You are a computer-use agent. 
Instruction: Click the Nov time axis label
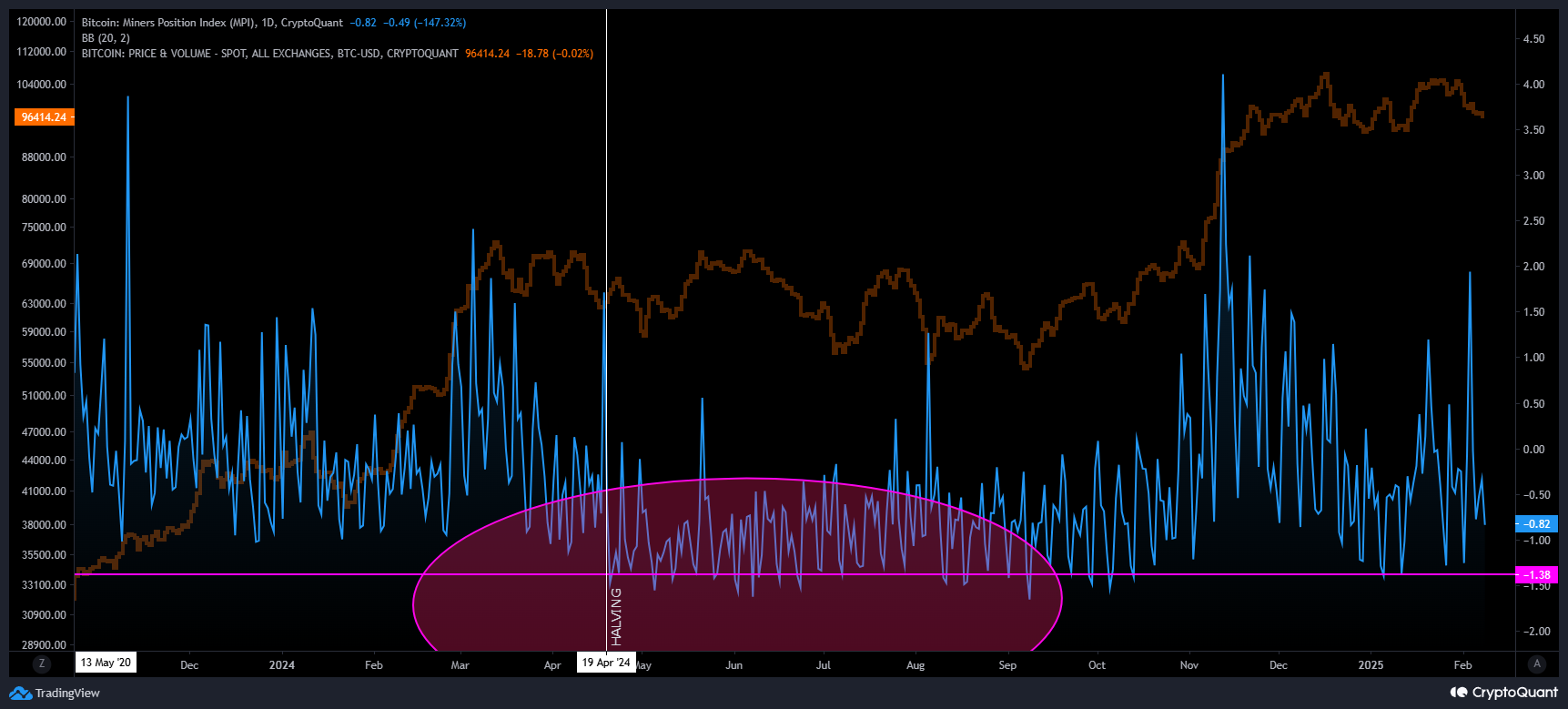(1189, 665)
